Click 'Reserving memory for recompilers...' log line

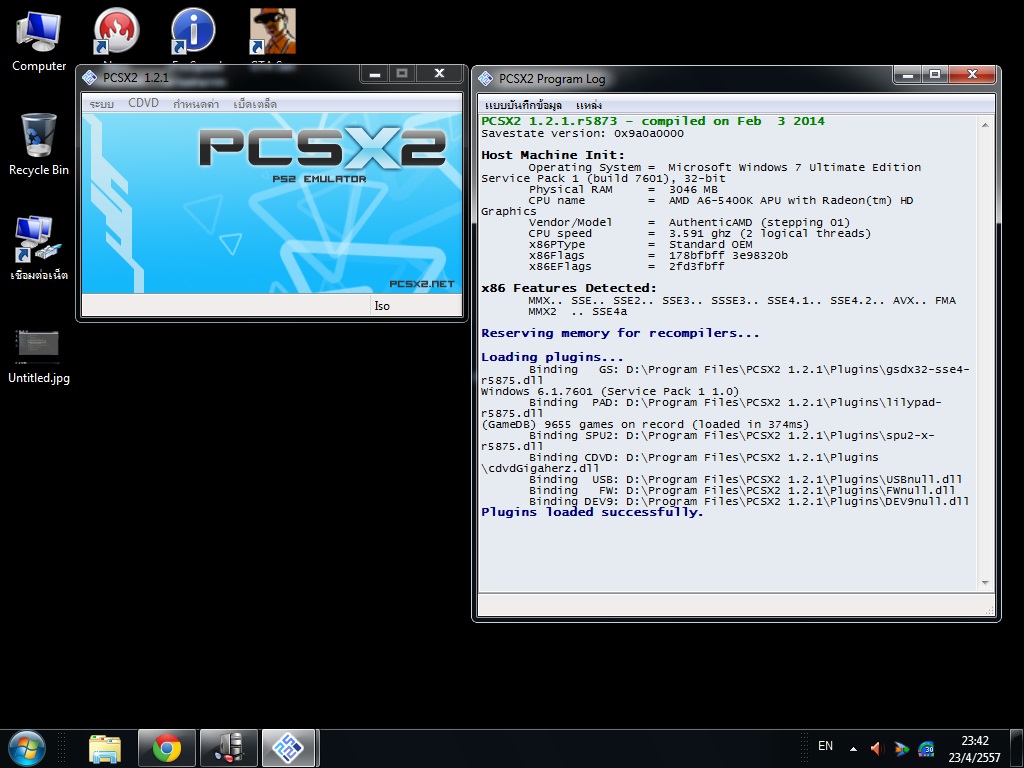pyautogui.click(x=620, y=333)
